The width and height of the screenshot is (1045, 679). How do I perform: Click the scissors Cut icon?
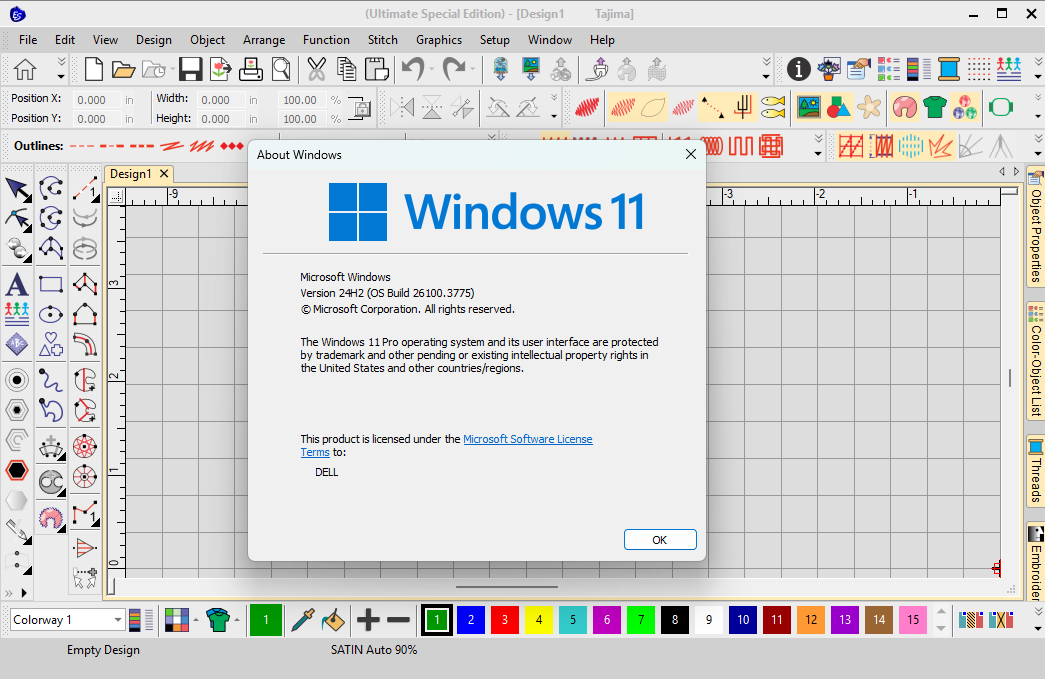coord(315,68)
